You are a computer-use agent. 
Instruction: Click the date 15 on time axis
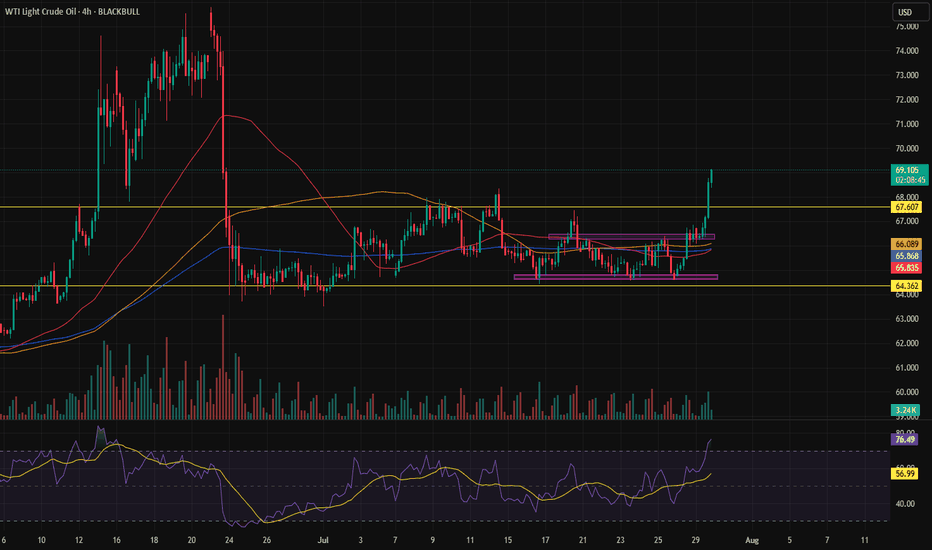click(508, 540)
